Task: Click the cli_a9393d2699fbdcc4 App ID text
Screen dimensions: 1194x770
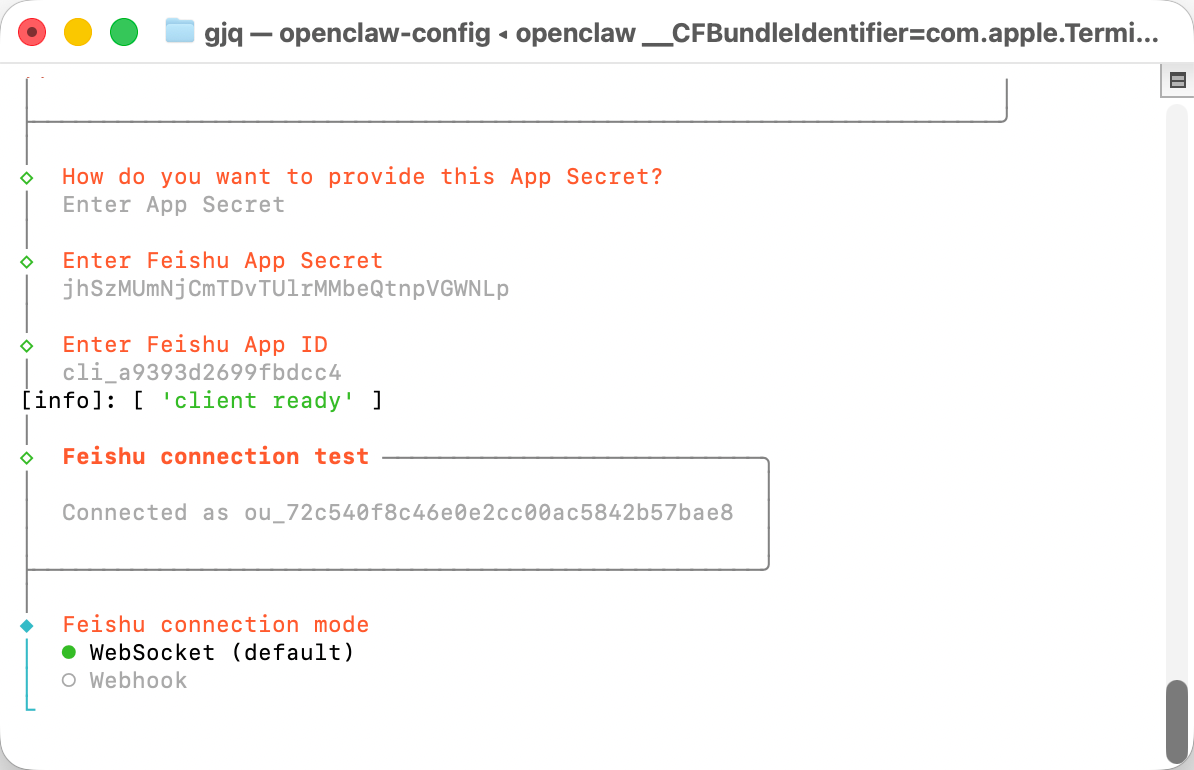Action: pyautogui.click(x=201, y=373)
